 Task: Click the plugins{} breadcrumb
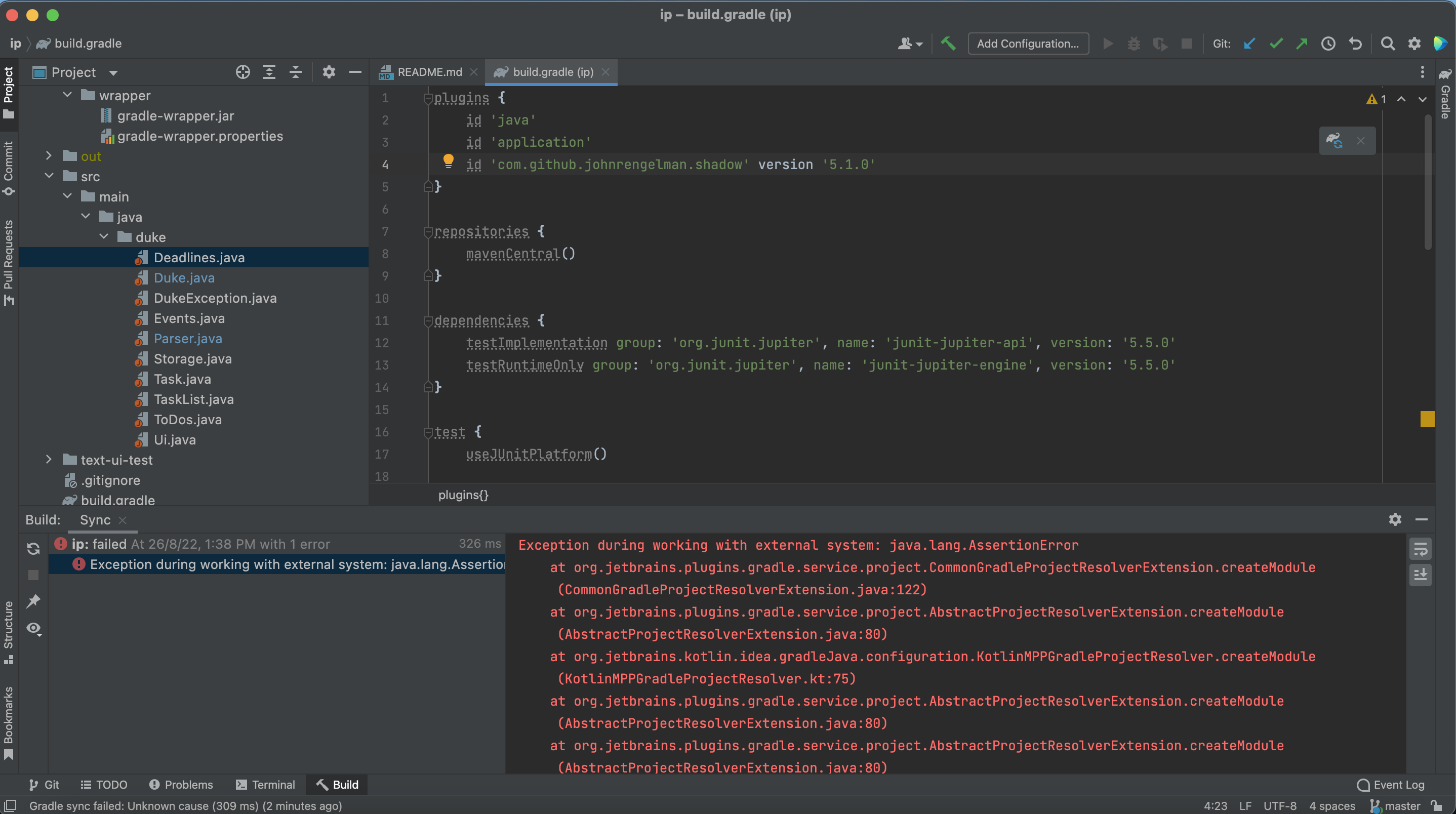[463, 495]
